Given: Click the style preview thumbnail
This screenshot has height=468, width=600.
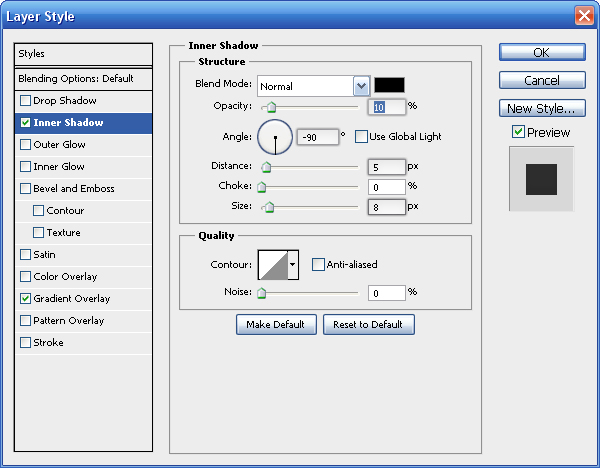Looking at the screenshot, I should (541, 179).
